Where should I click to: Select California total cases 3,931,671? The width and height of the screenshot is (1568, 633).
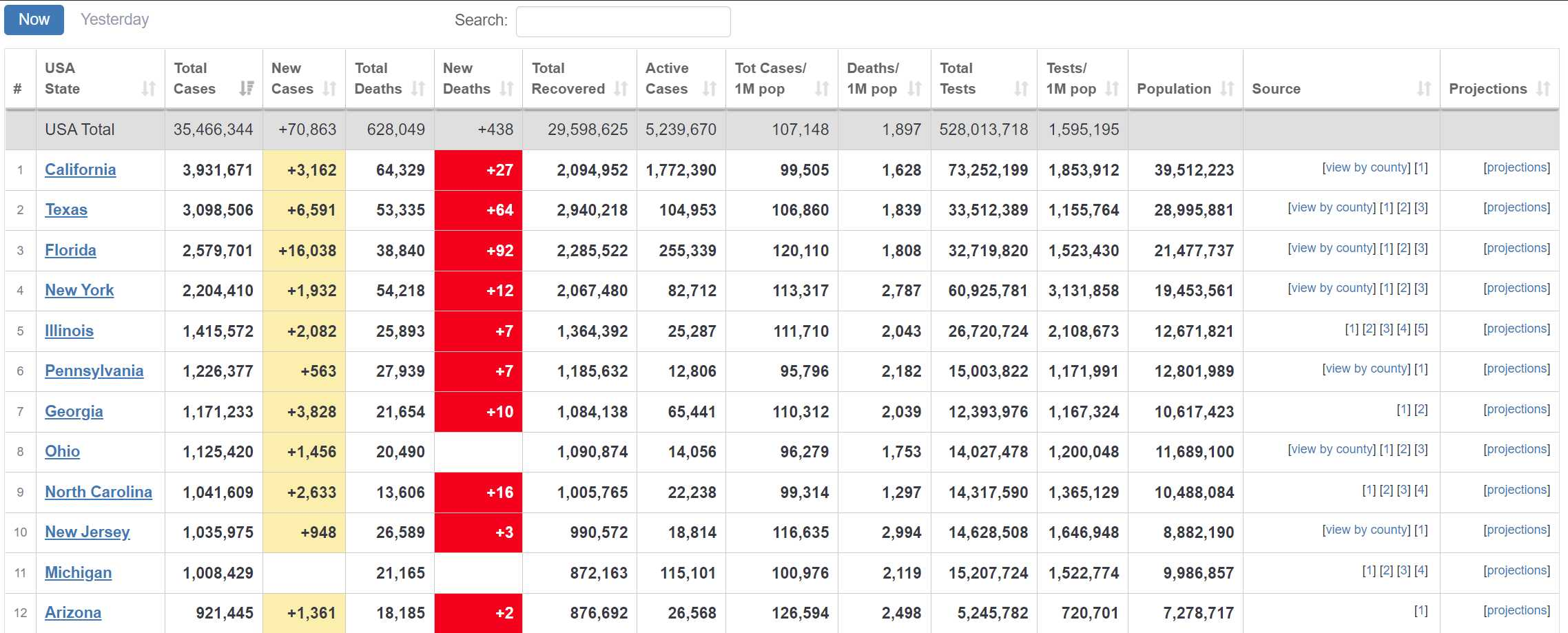coord(218,170)
